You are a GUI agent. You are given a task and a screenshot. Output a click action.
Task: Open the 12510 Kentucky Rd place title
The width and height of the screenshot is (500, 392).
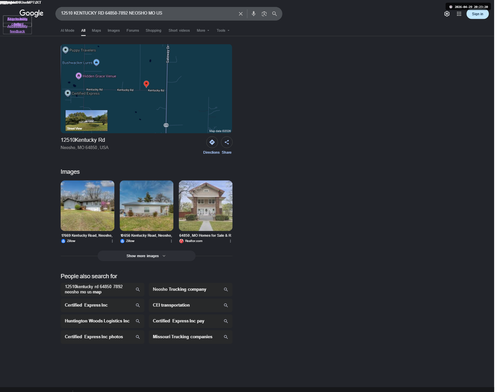83,140
